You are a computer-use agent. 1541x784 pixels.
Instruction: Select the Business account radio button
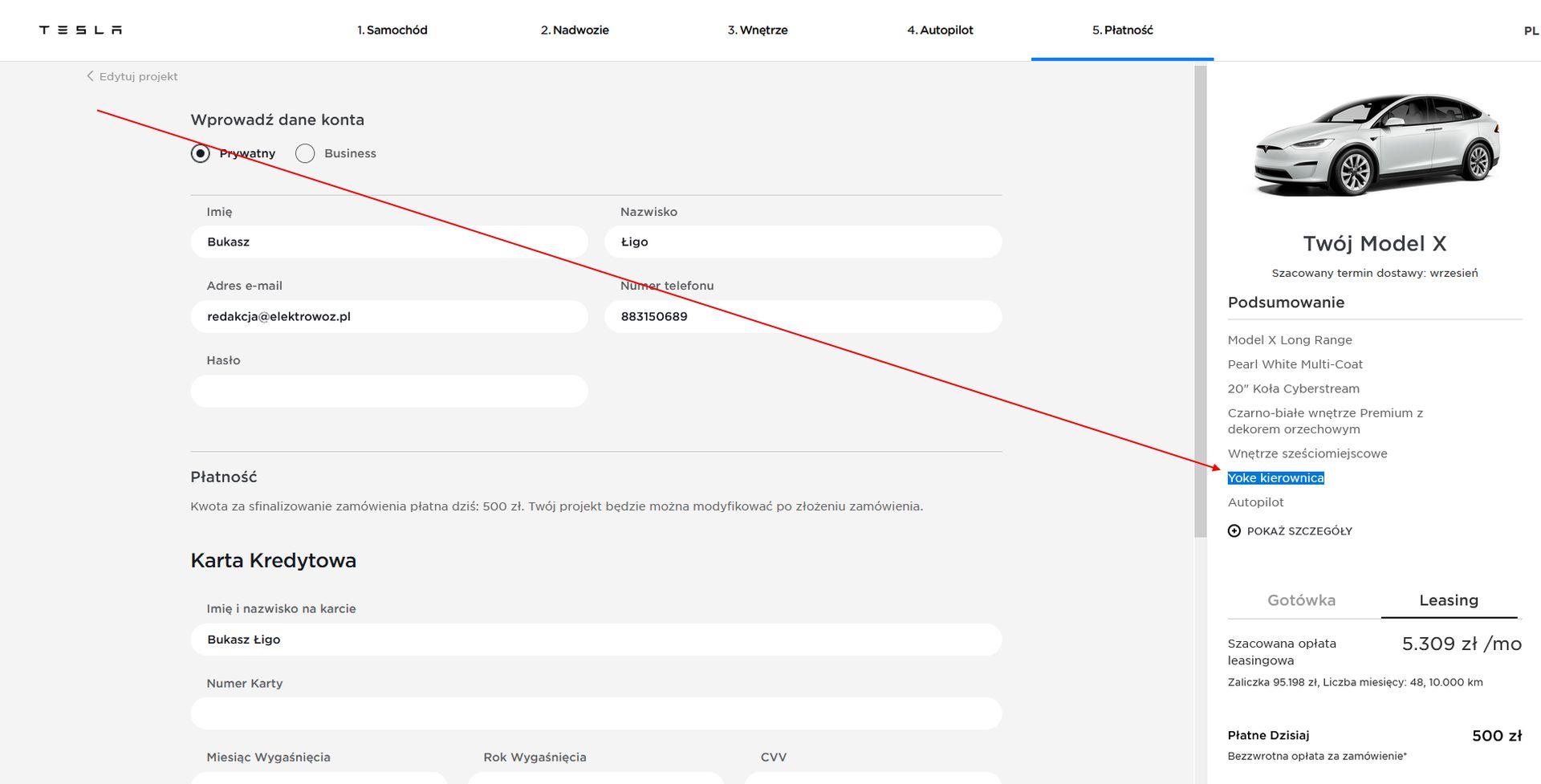pos(305,153)
